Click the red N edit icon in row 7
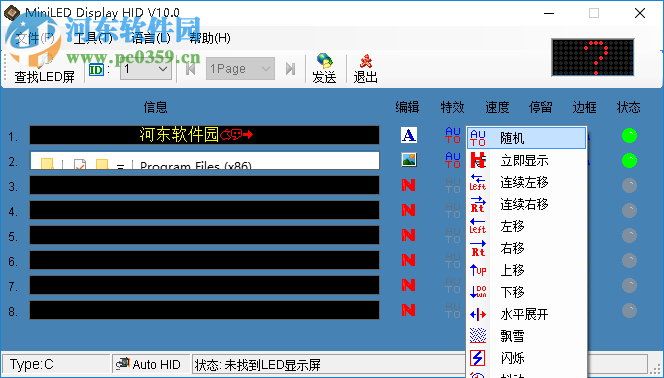Image resolution: width=664 pixels, height=378 pixels. coord(408,285)
